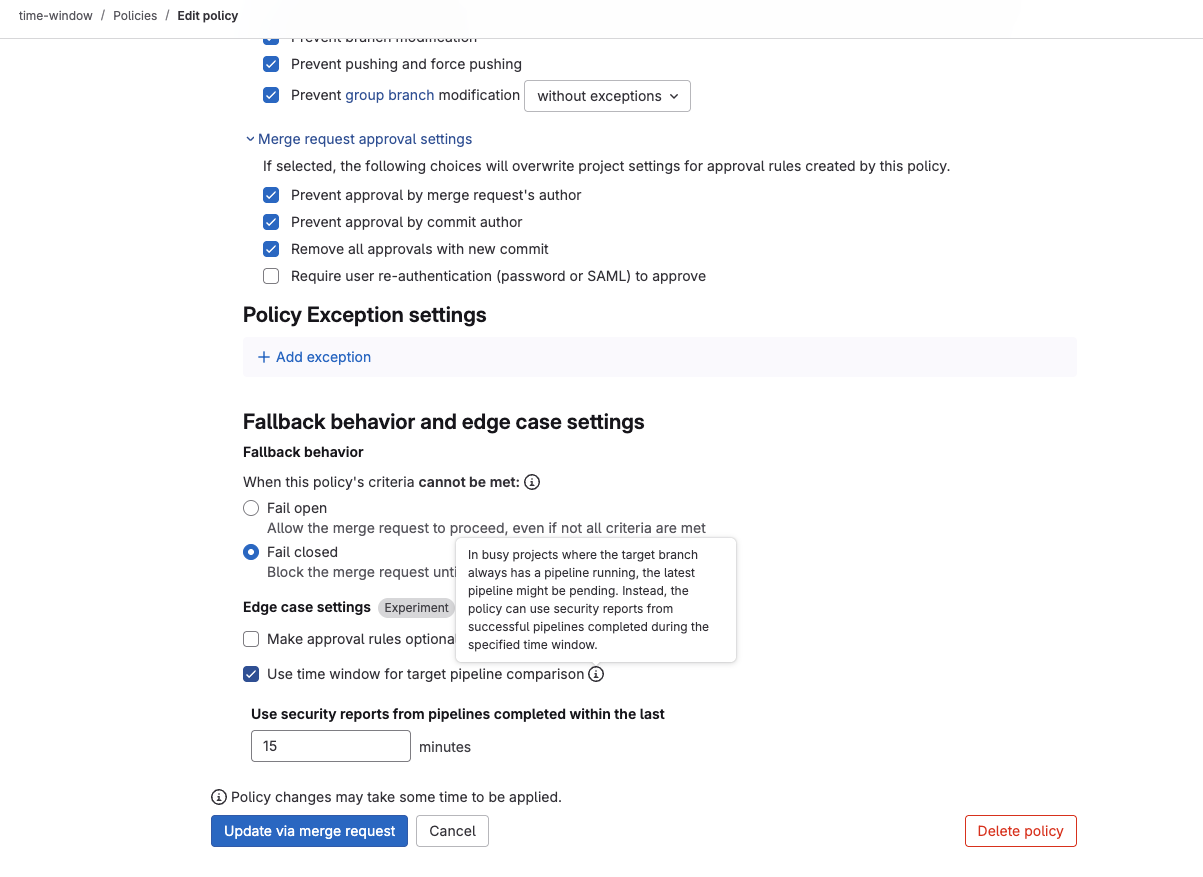Uncheck Prevent approval by merge request's author
Image resolution: width=1203 pixels, height=877 pixels.
271,195
